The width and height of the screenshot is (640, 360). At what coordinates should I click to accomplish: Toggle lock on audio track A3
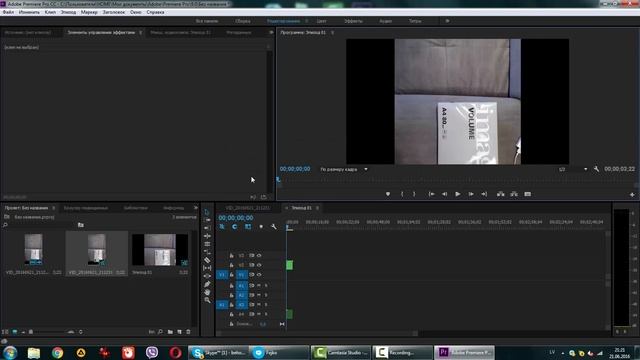point(231,304)
